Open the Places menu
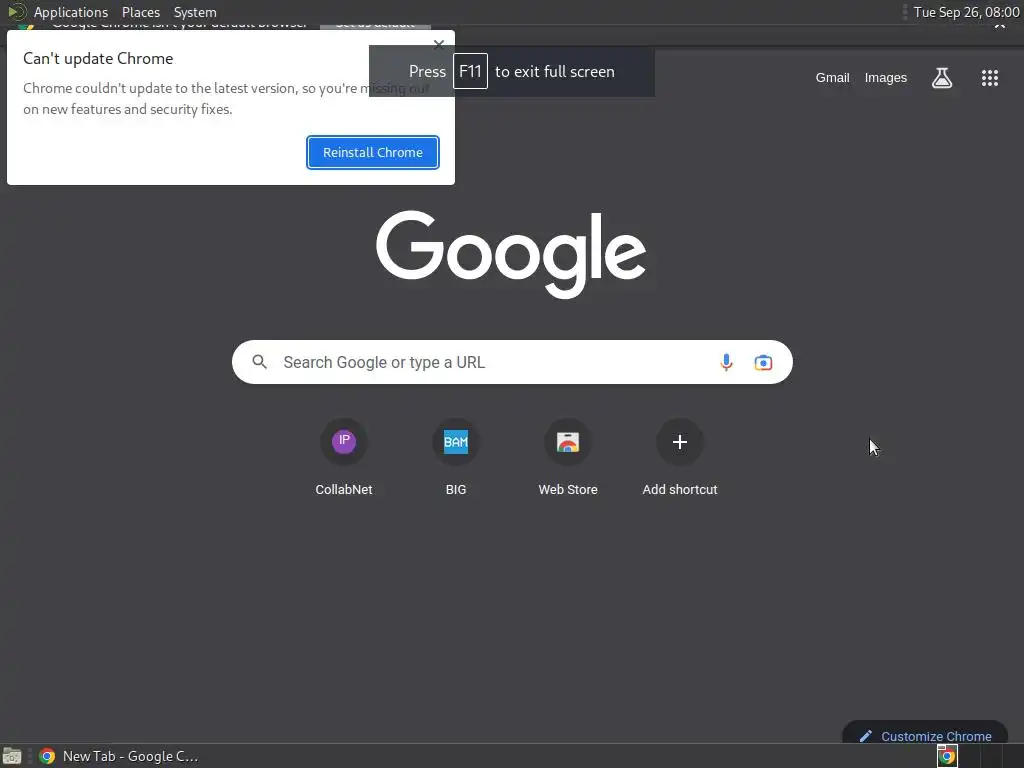This screenshot has width=1024, height=768. 140,12
